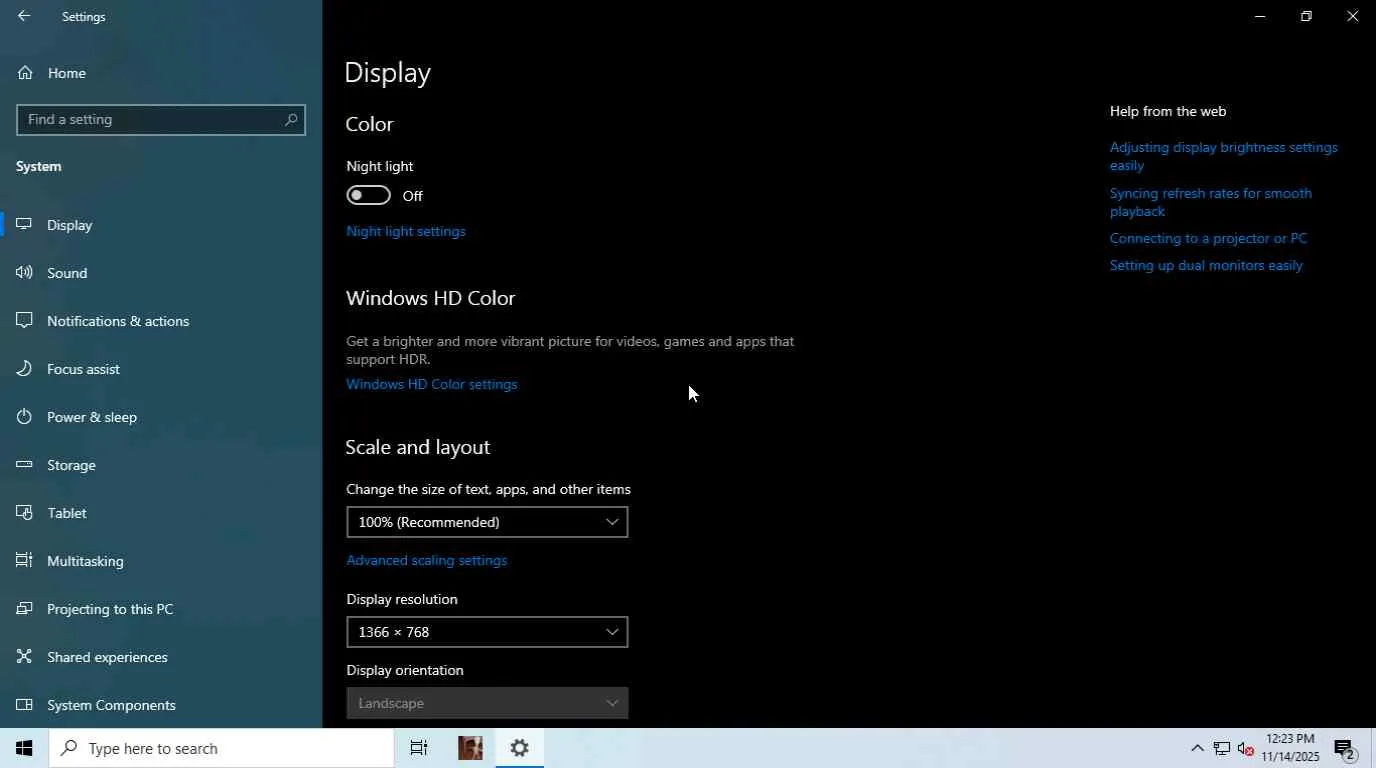The image size is (1376, 768).
Task: Open 'Adjusting display brightness settings easily' help link
Action: [x=1224, y=156]
